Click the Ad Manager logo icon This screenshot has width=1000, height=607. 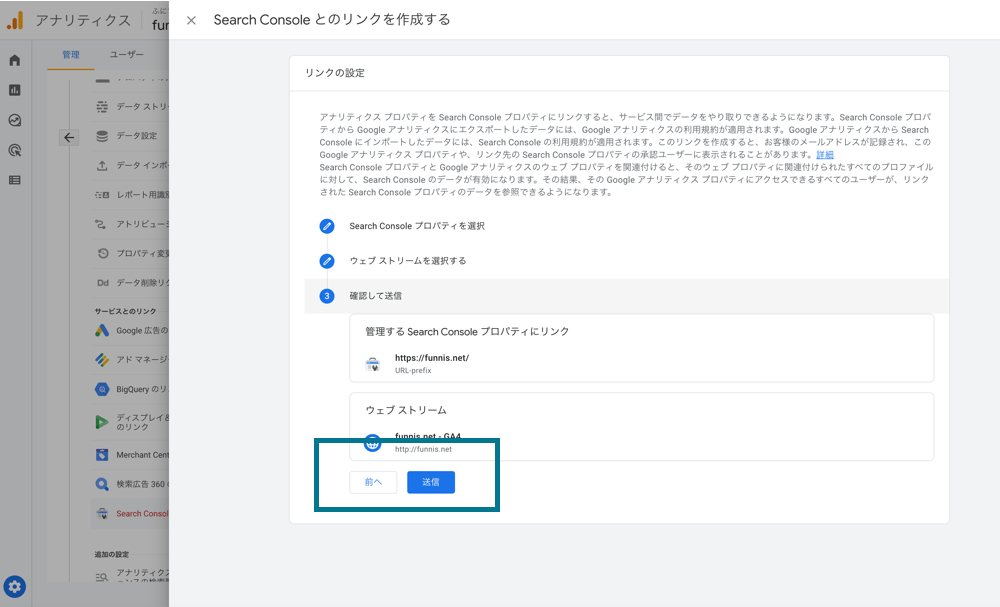102,360
